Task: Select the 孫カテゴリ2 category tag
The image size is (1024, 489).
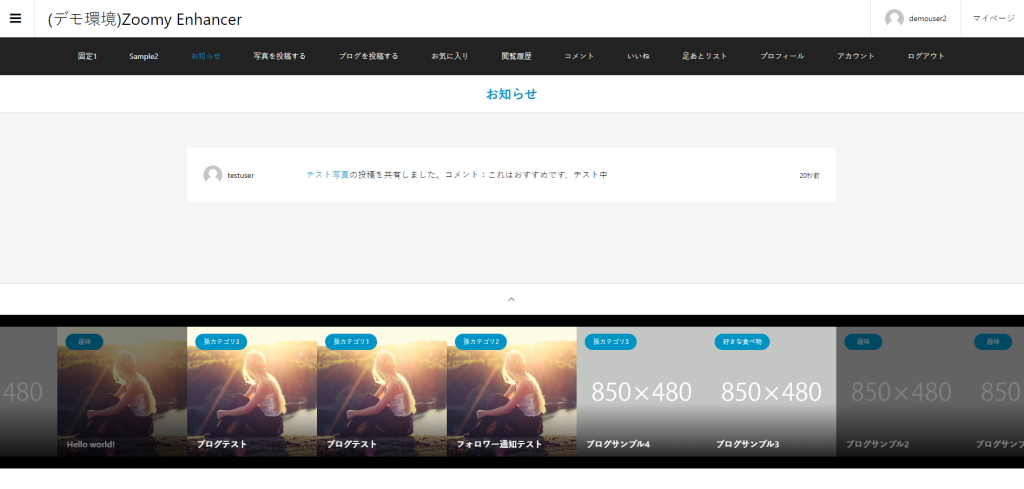Action: point(480,342)
